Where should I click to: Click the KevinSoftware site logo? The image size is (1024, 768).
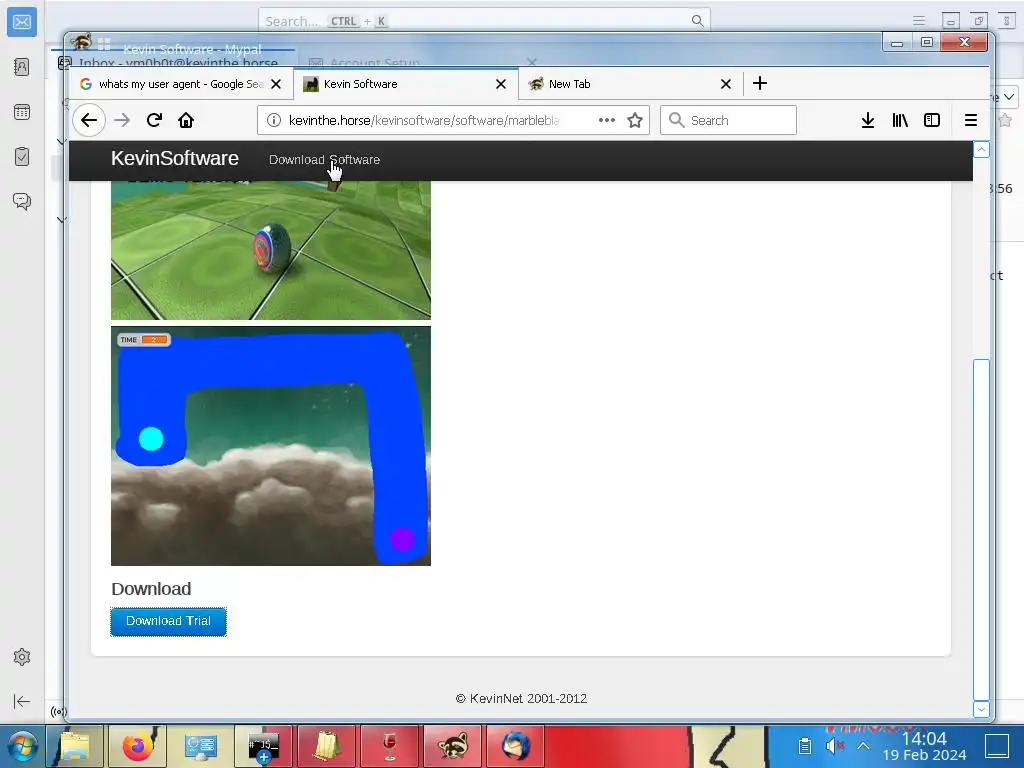(x=174, y=159)
